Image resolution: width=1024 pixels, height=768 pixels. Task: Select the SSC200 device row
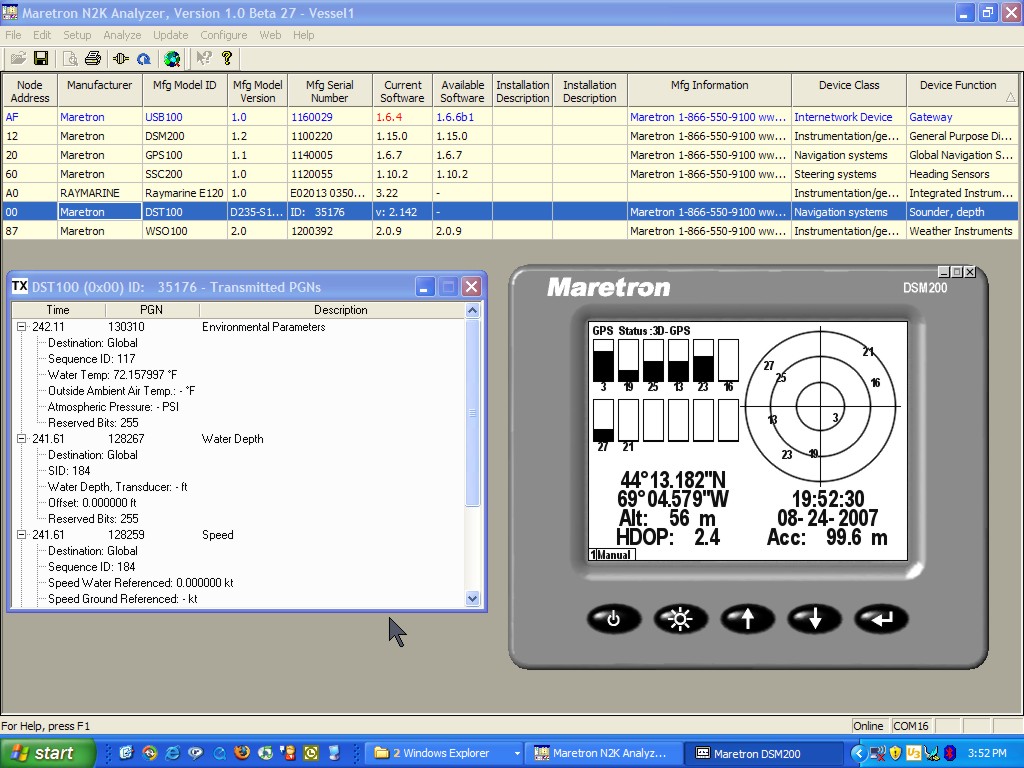click(510, 174)
